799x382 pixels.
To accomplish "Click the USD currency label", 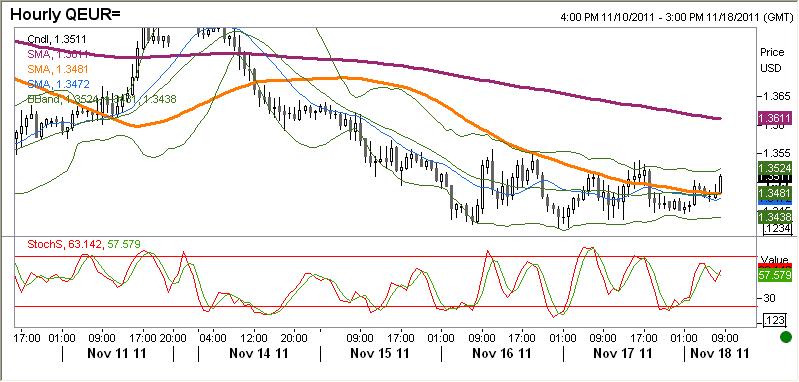I will [770, 68].
